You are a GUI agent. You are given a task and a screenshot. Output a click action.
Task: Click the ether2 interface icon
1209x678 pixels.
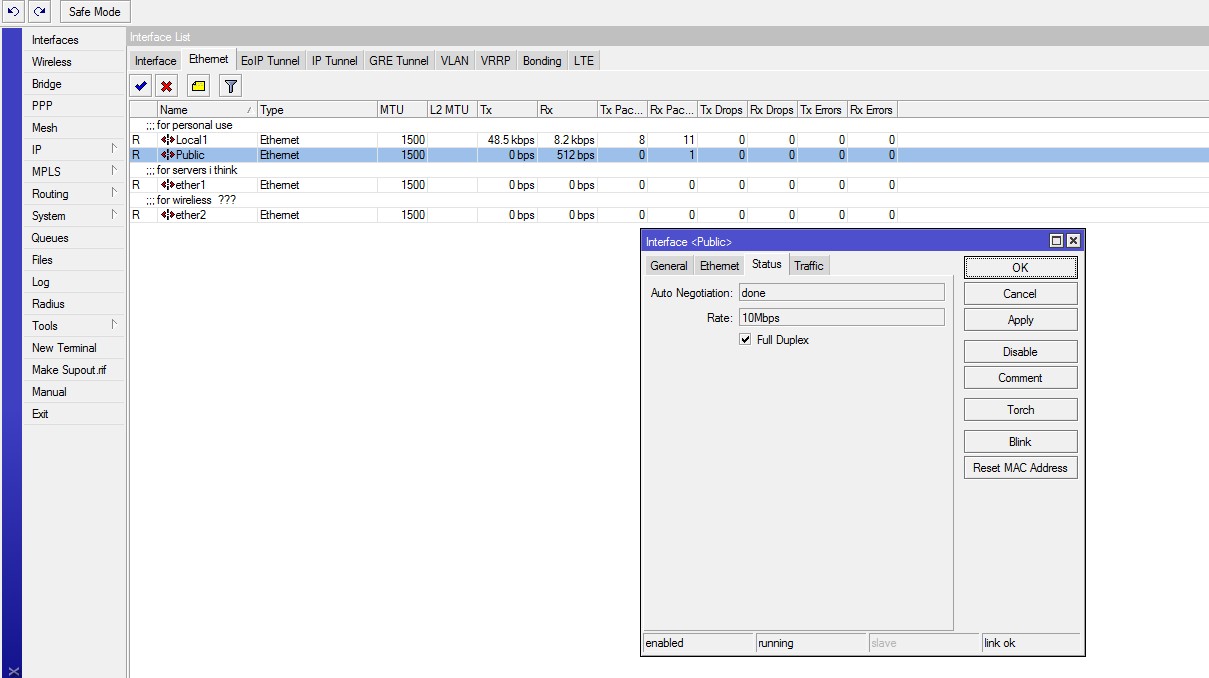[167, 215]
